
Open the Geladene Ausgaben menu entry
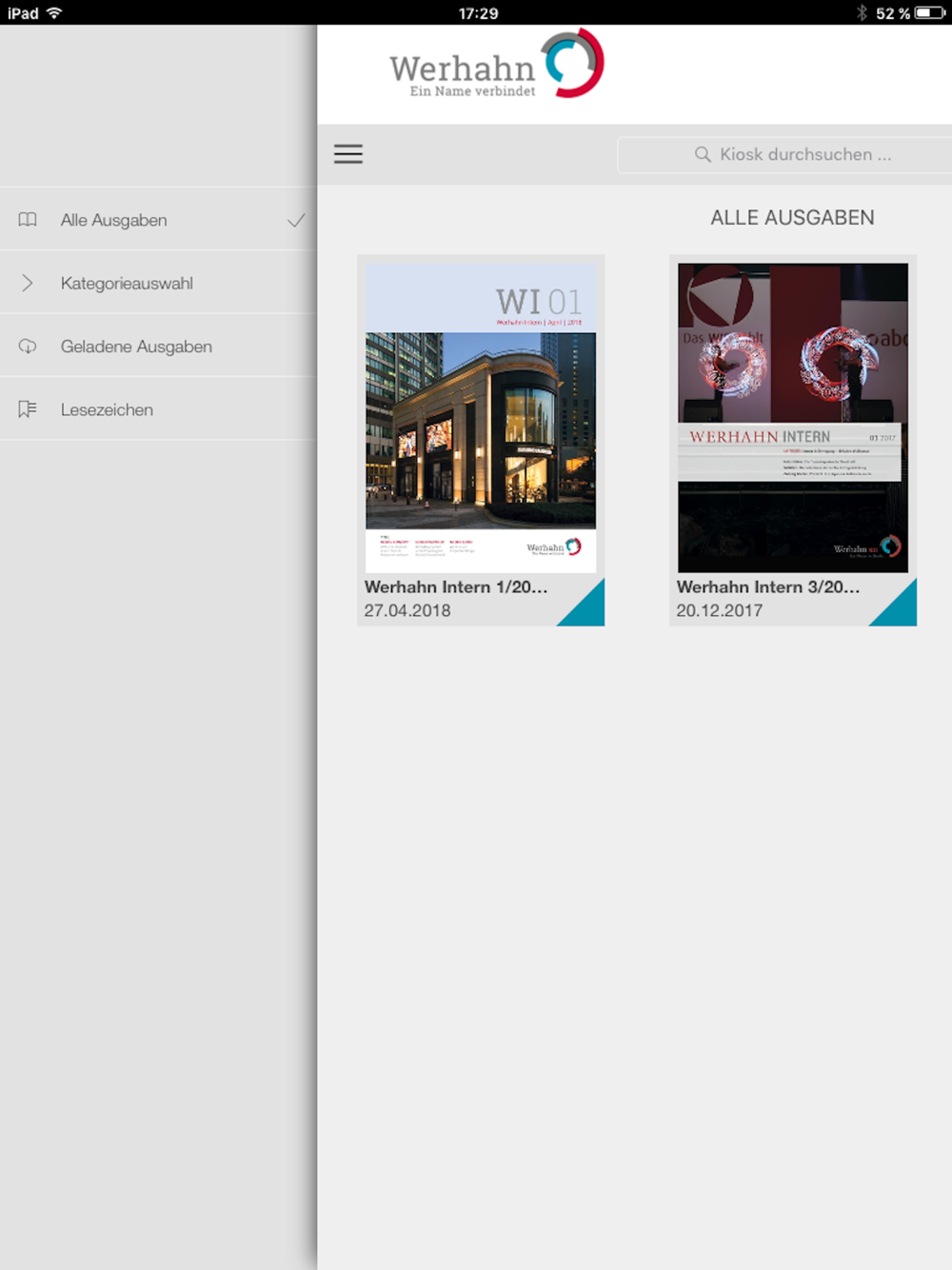click(158, 347)
